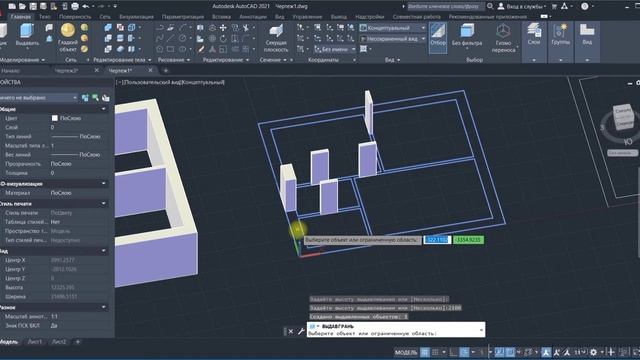Screen dimensions: 640x360
Task: Click the solid Union icon in Редактирование тела
Action: click(x=108, y=28)
